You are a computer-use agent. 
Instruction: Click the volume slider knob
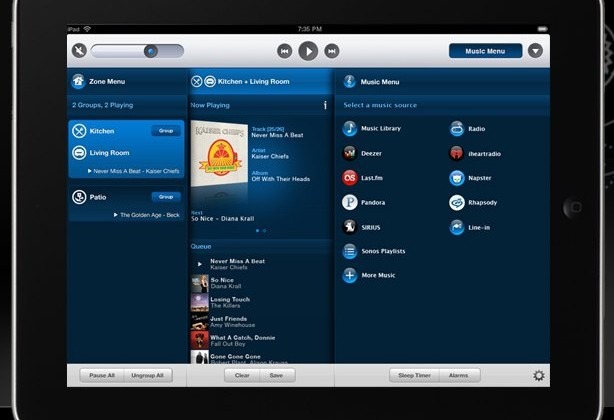(151, 51)
